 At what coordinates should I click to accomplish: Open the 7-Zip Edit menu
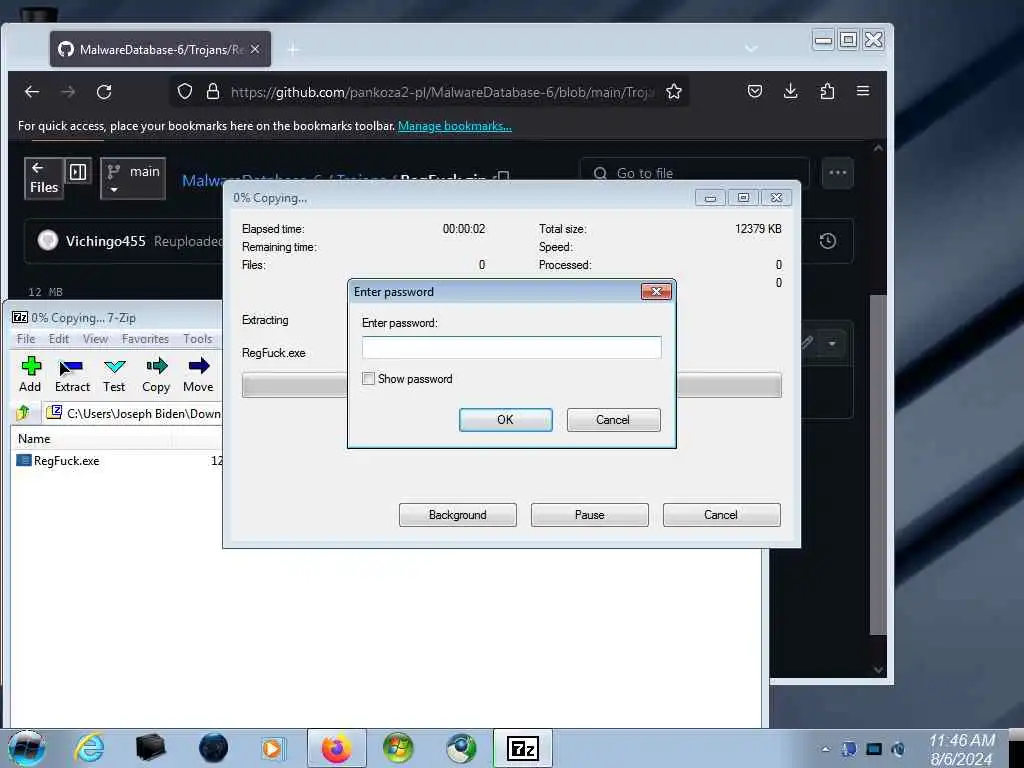click(59, 339)
